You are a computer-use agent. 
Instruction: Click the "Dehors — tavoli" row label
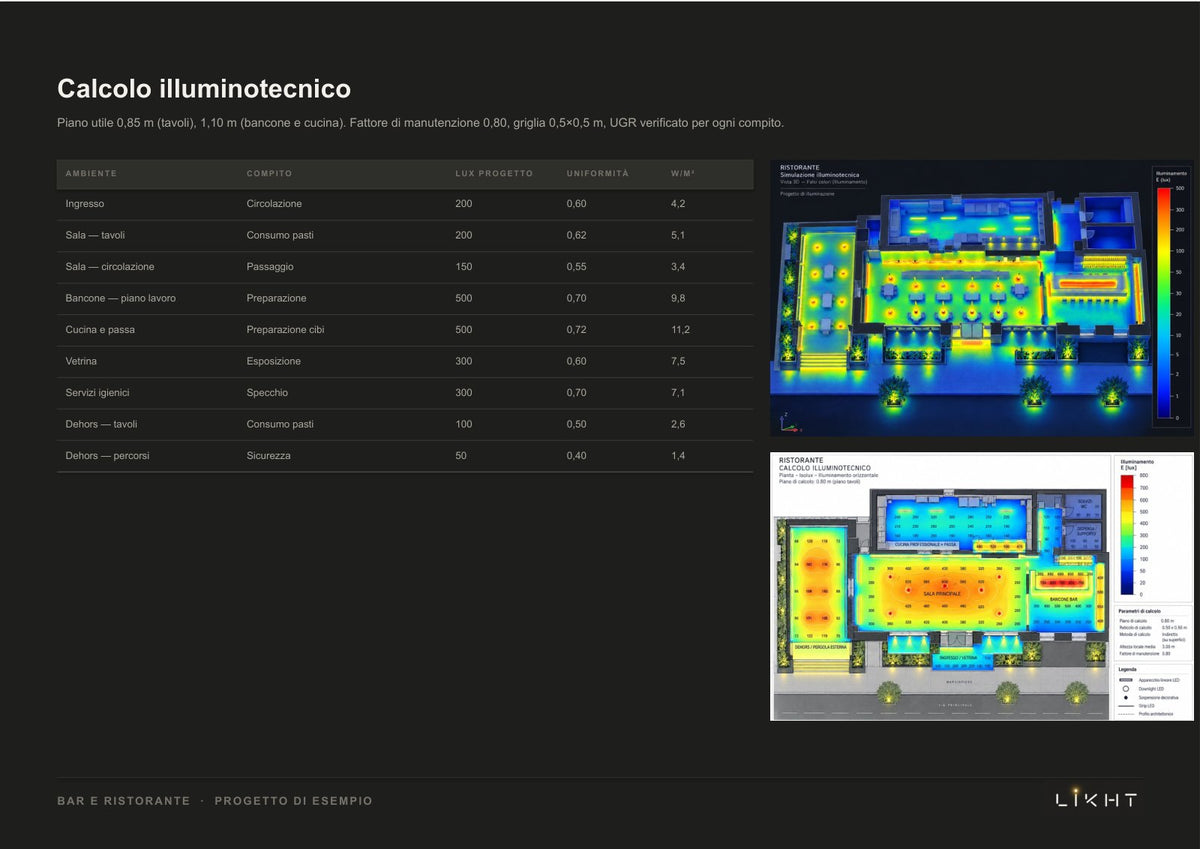point(102,424)
